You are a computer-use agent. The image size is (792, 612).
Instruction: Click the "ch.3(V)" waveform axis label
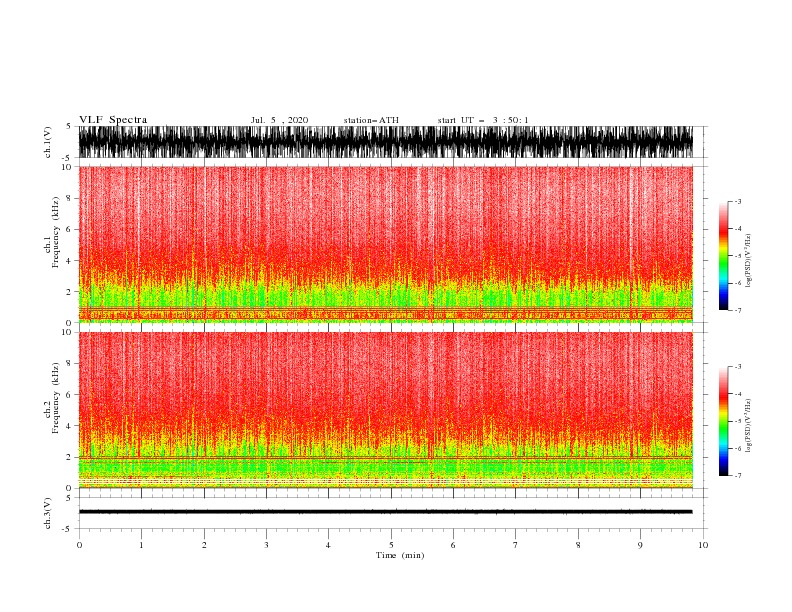tap(48, 514)
